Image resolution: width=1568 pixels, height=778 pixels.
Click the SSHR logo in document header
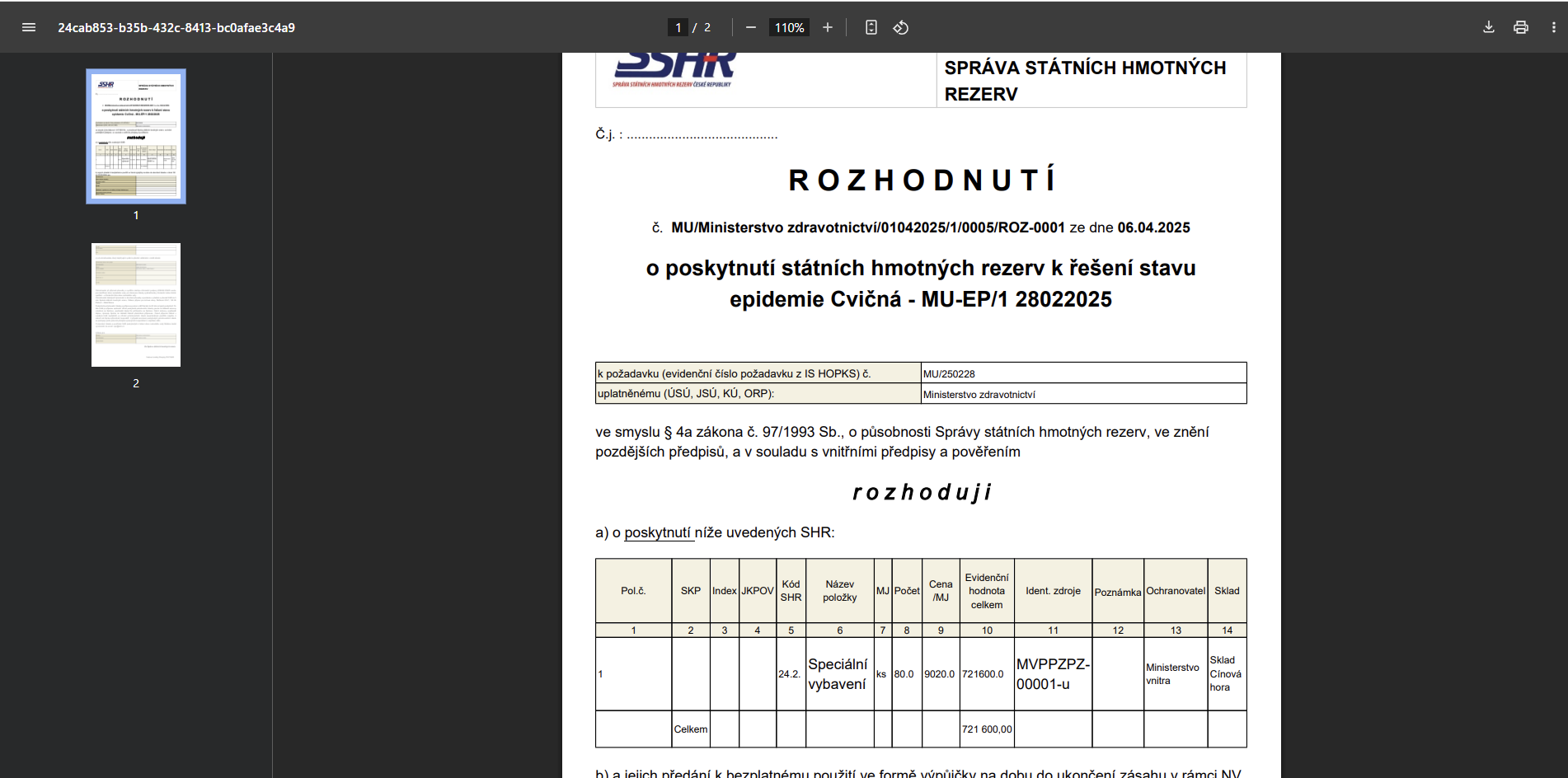point(674,69)
